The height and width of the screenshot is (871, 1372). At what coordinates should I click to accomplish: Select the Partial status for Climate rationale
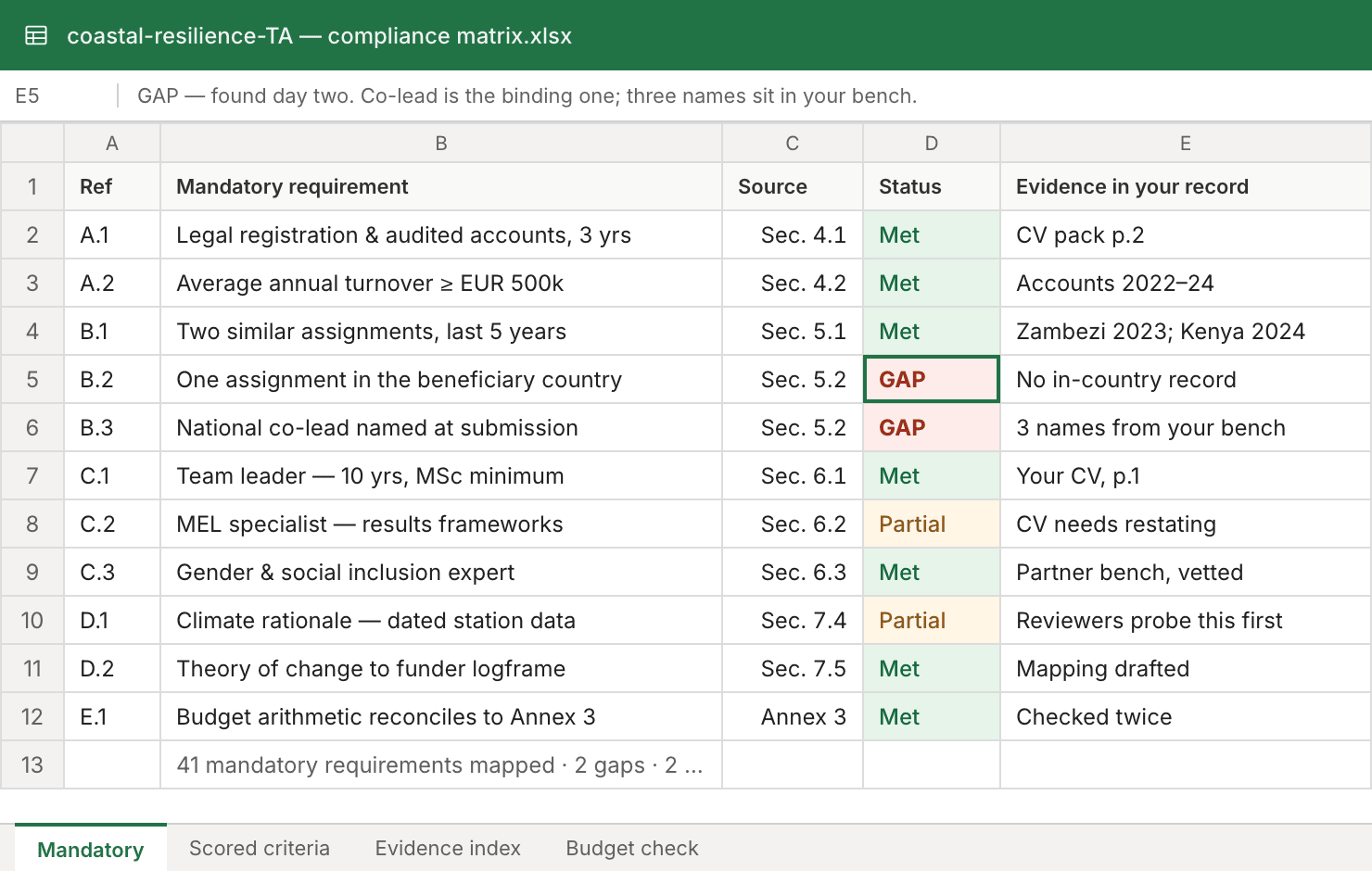(932, 620)
